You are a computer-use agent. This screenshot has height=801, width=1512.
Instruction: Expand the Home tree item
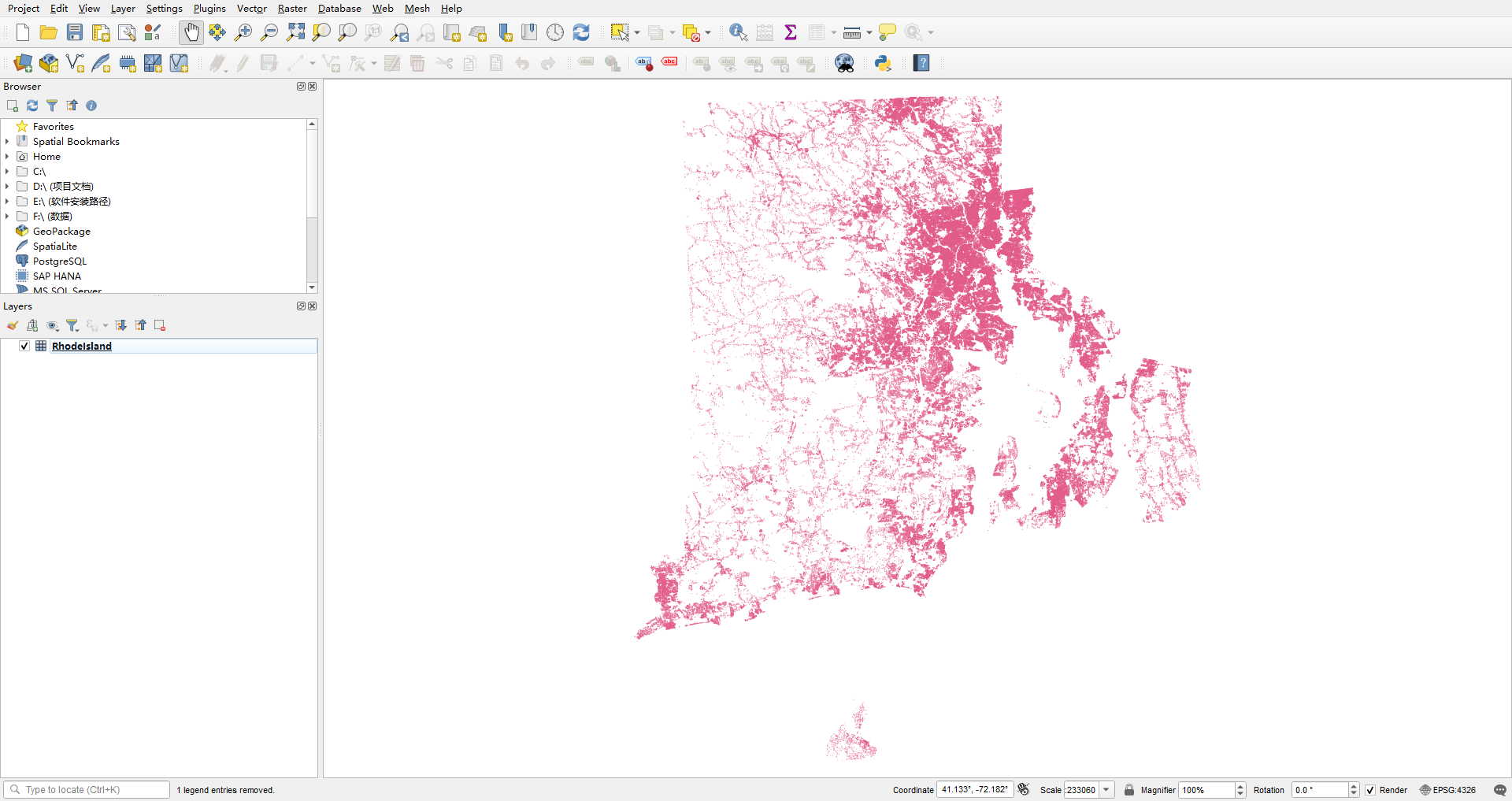(7, 157)
